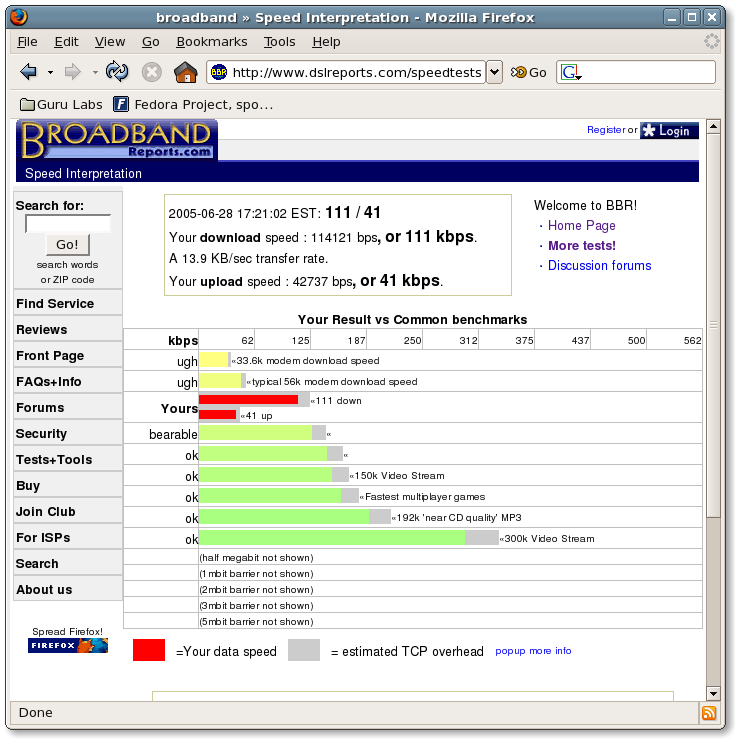This screenshot has height=739, width=735.
Task: Click the Forward arrow navigation button
Action: [x=73, y=72]
